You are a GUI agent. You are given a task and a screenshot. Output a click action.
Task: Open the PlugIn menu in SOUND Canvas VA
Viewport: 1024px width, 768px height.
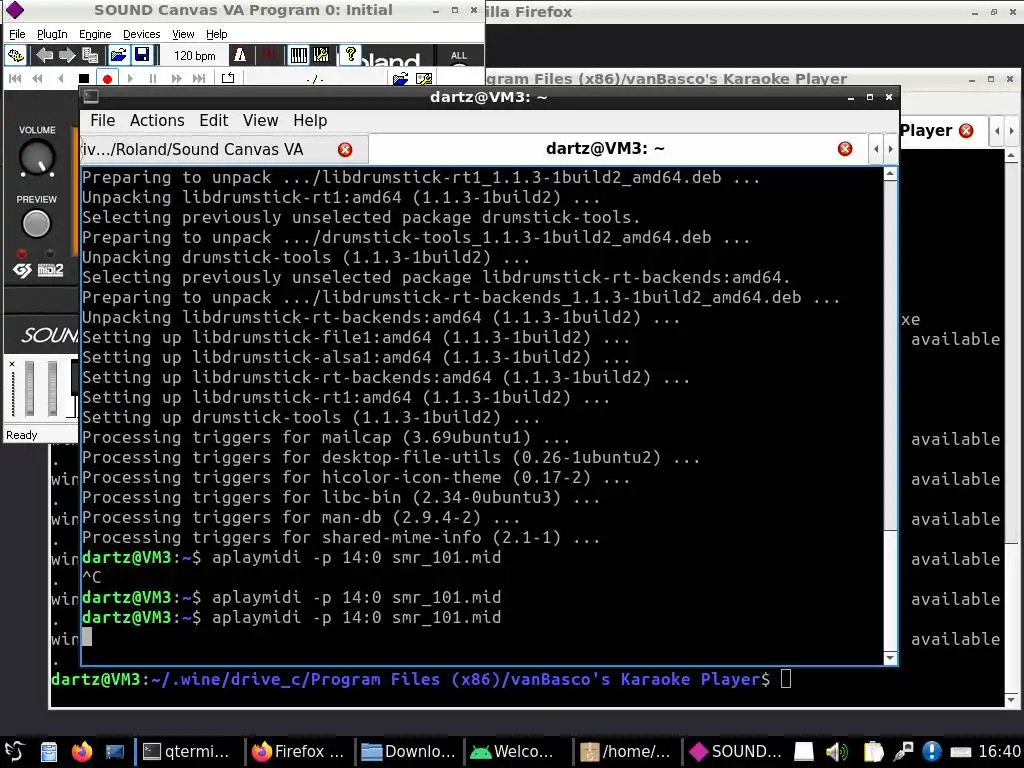52,34
